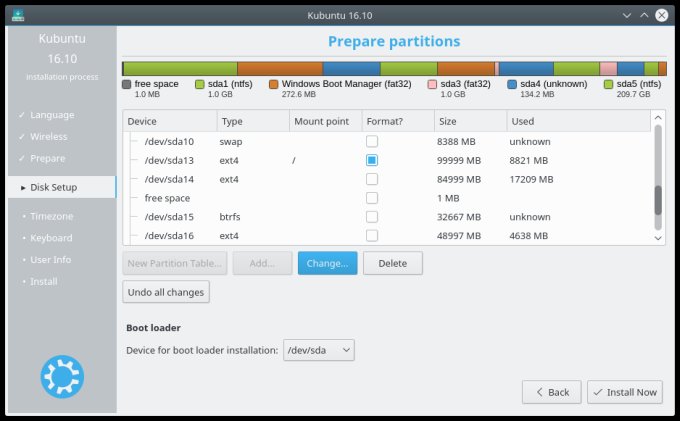Click the 17209 MB used cell
This screenshot has height=421, width=680.
[531, 179]
